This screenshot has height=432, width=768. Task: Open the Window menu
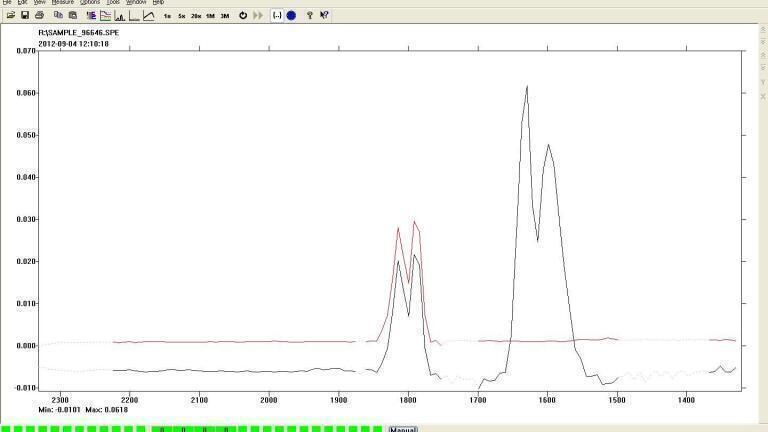[136, 2]
